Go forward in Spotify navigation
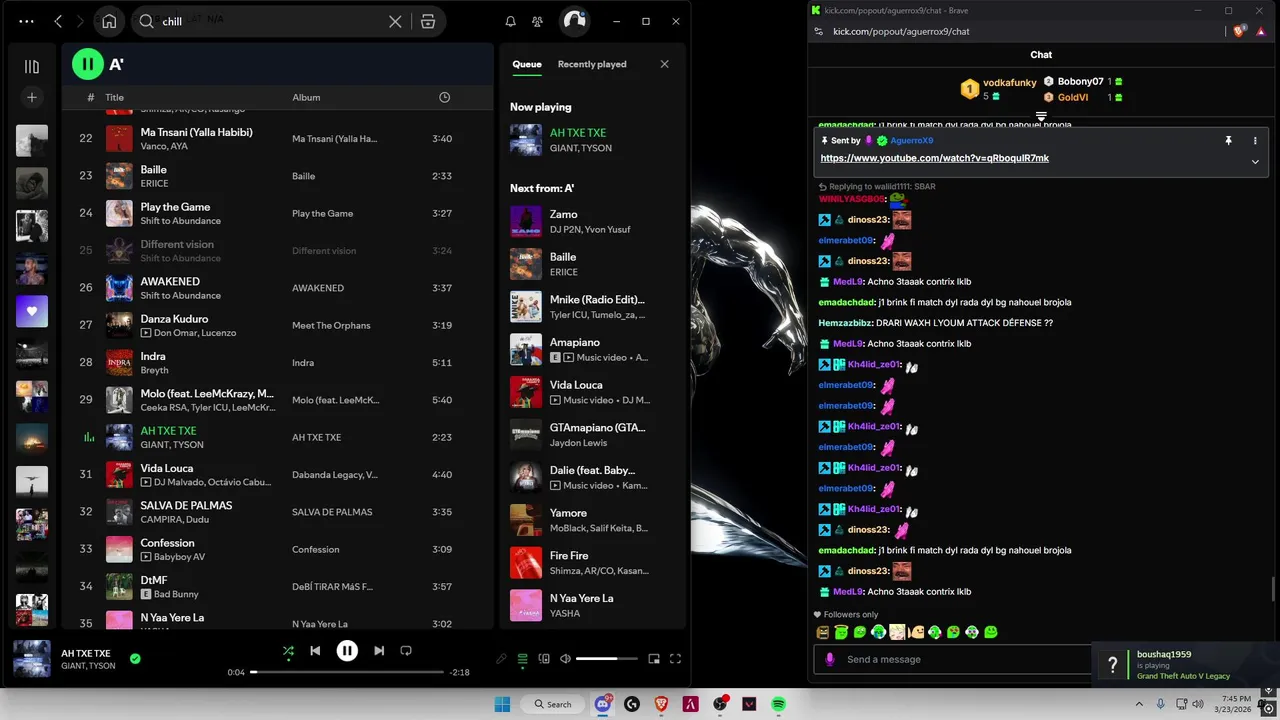Screen dimensions: 1280x720 pos(81,21)
